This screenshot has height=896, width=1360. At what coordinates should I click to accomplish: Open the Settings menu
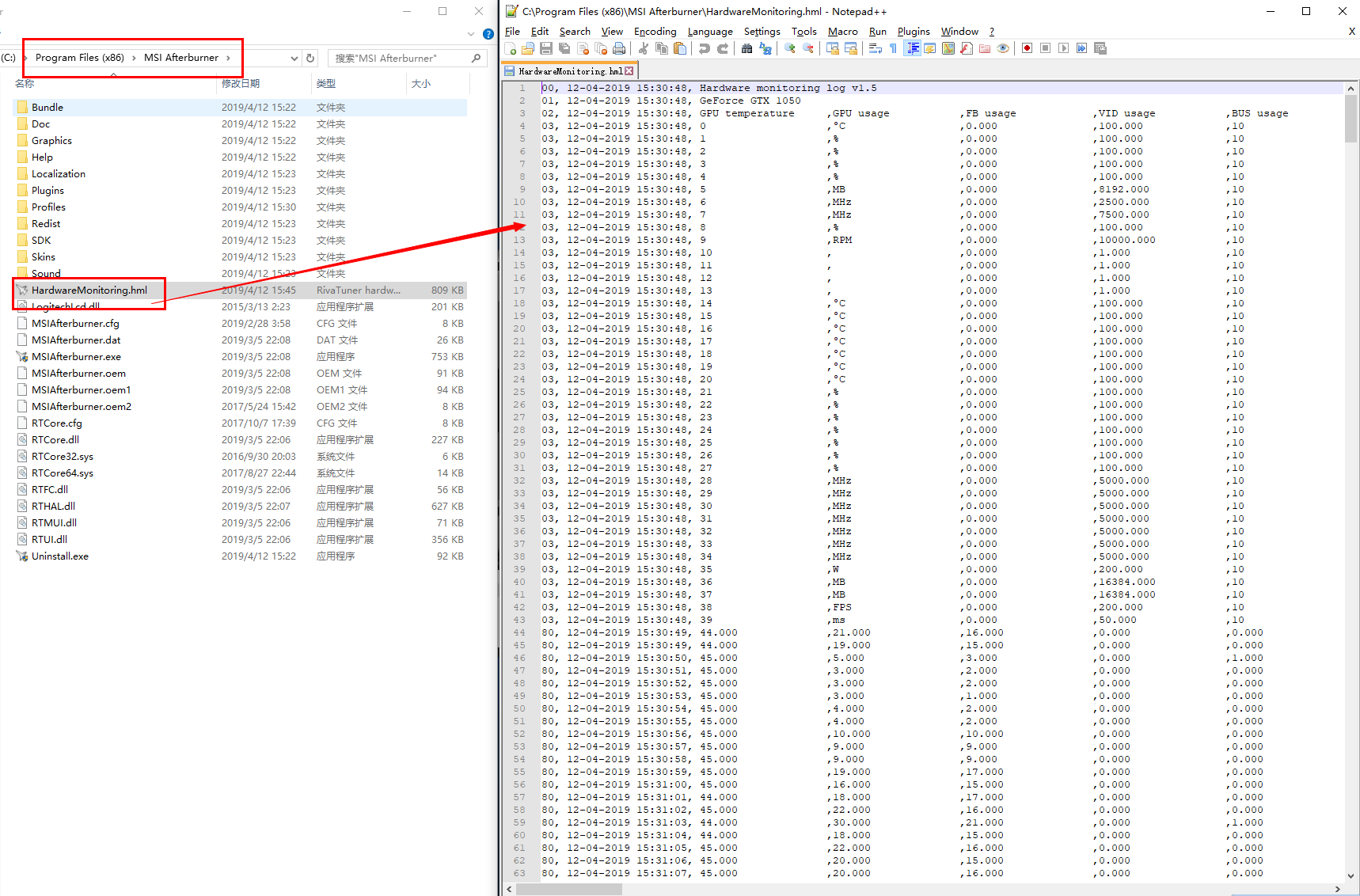[762, 32]
